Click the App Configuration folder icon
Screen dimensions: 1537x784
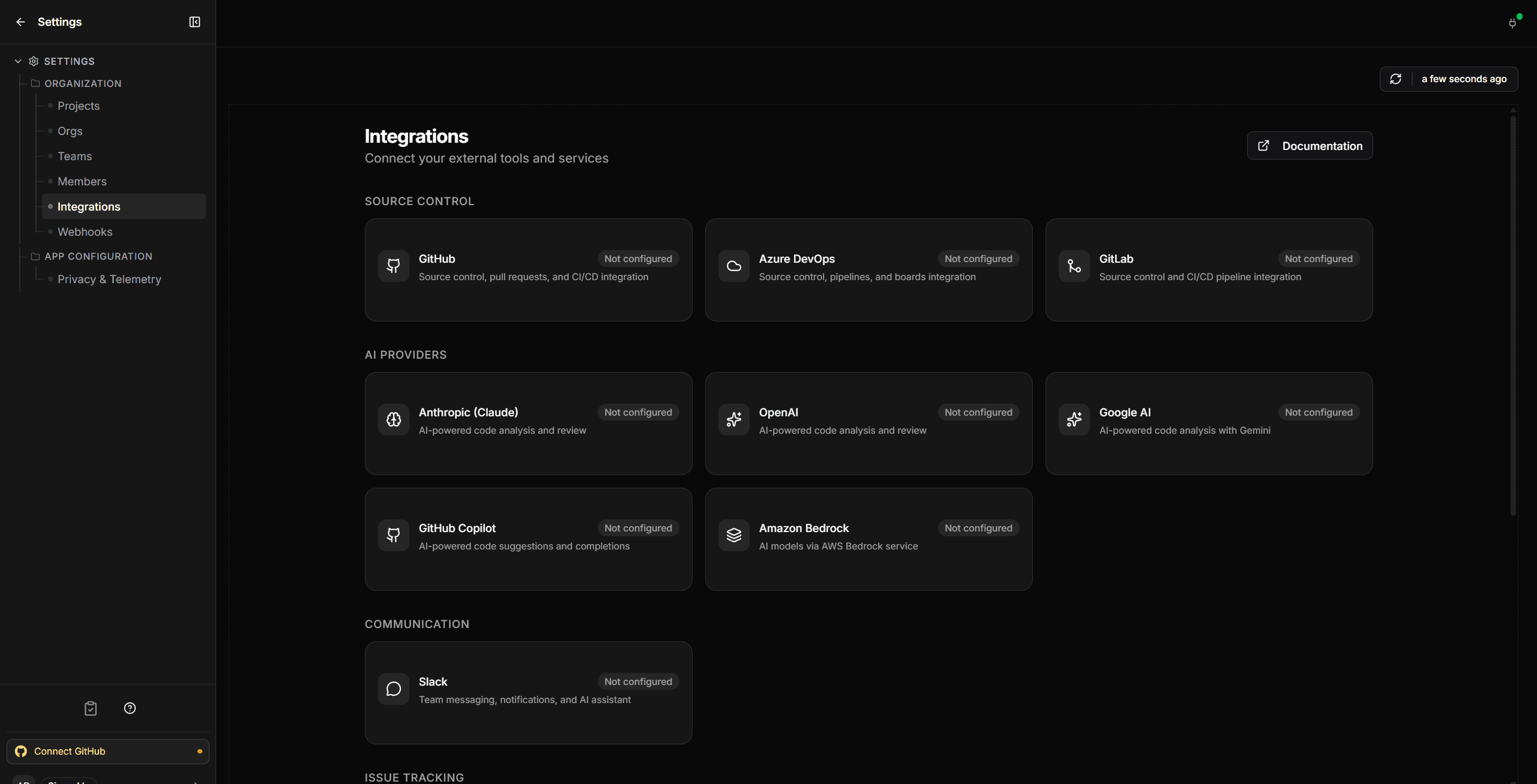(35, 256)
